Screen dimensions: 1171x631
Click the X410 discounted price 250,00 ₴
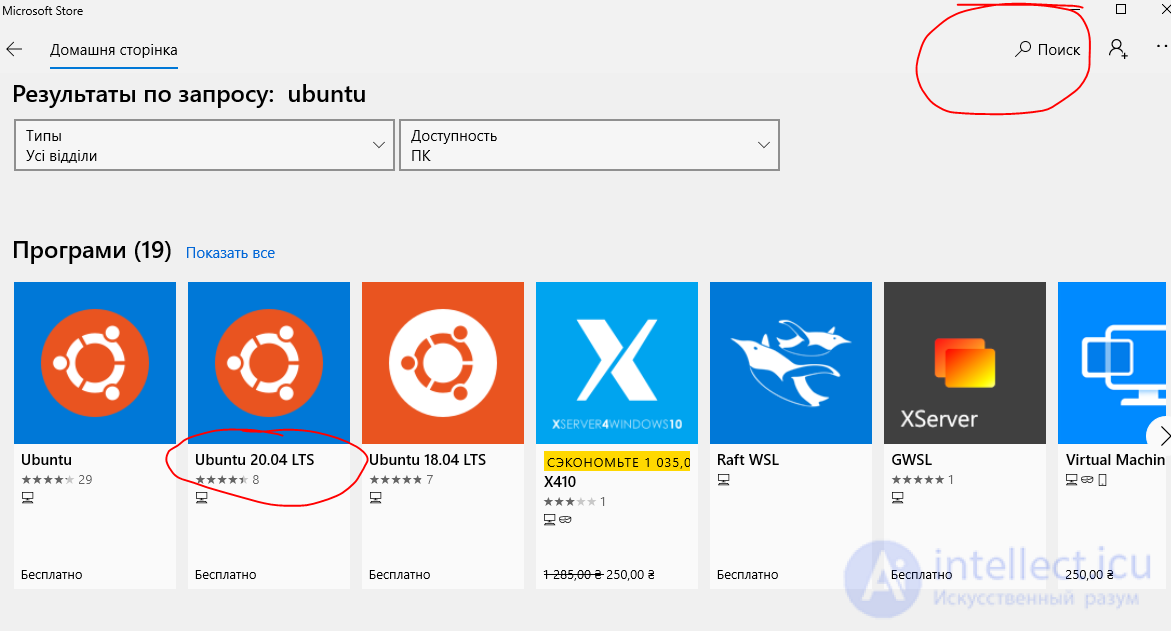pos(630,574)
